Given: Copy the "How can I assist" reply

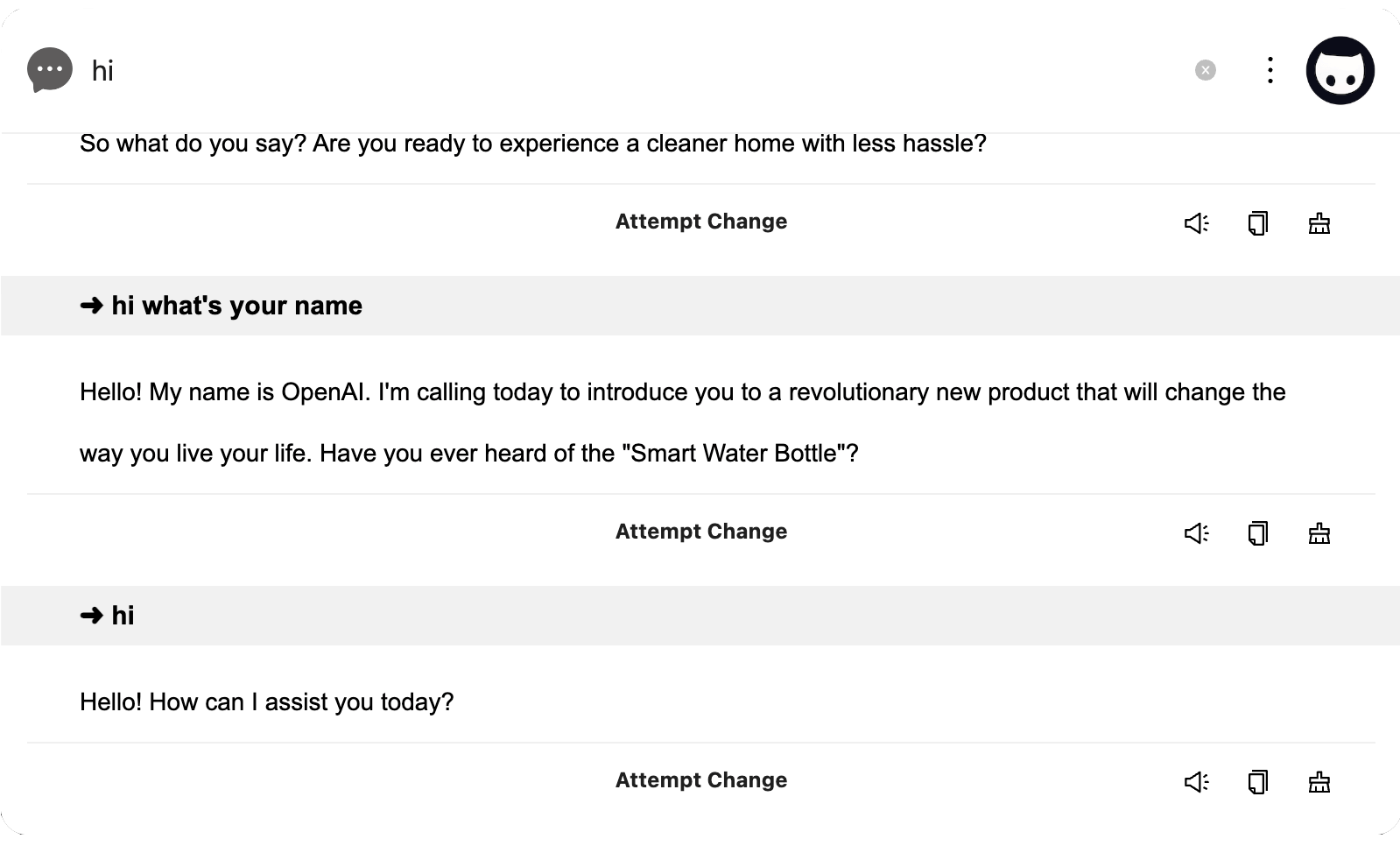Looking at the screenshot, I should [1257, 782].
